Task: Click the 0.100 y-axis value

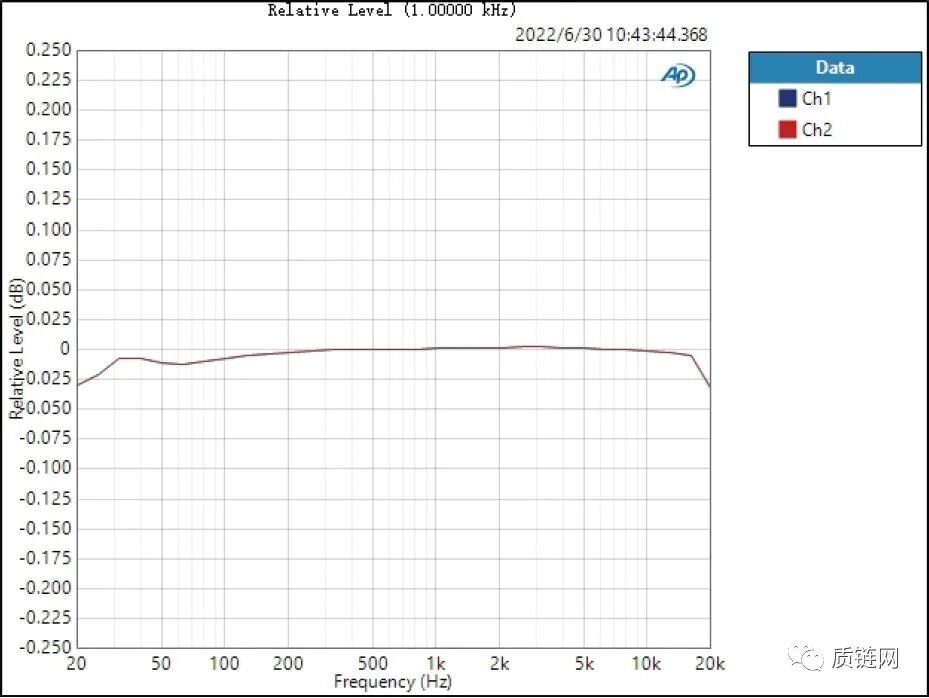Action: pyautogui.click(x=48, y=229)
